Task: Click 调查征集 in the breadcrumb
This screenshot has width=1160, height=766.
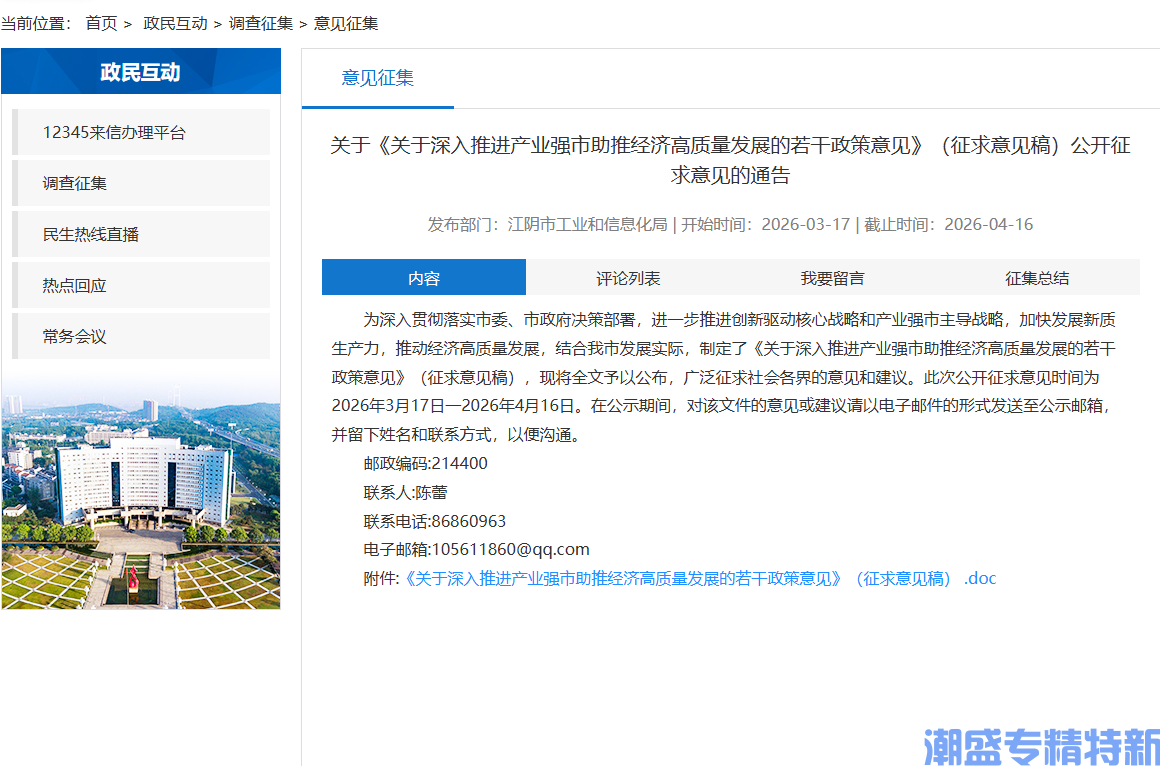Action: [262, 23]
